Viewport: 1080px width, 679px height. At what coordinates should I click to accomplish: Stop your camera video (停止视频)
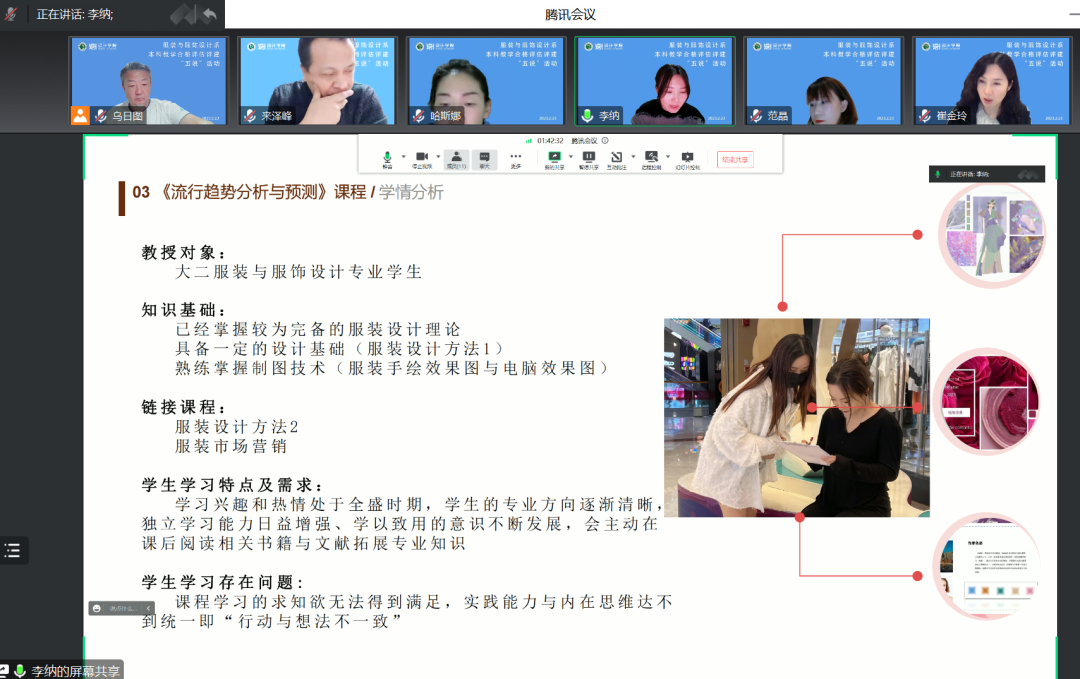(420, 157)
